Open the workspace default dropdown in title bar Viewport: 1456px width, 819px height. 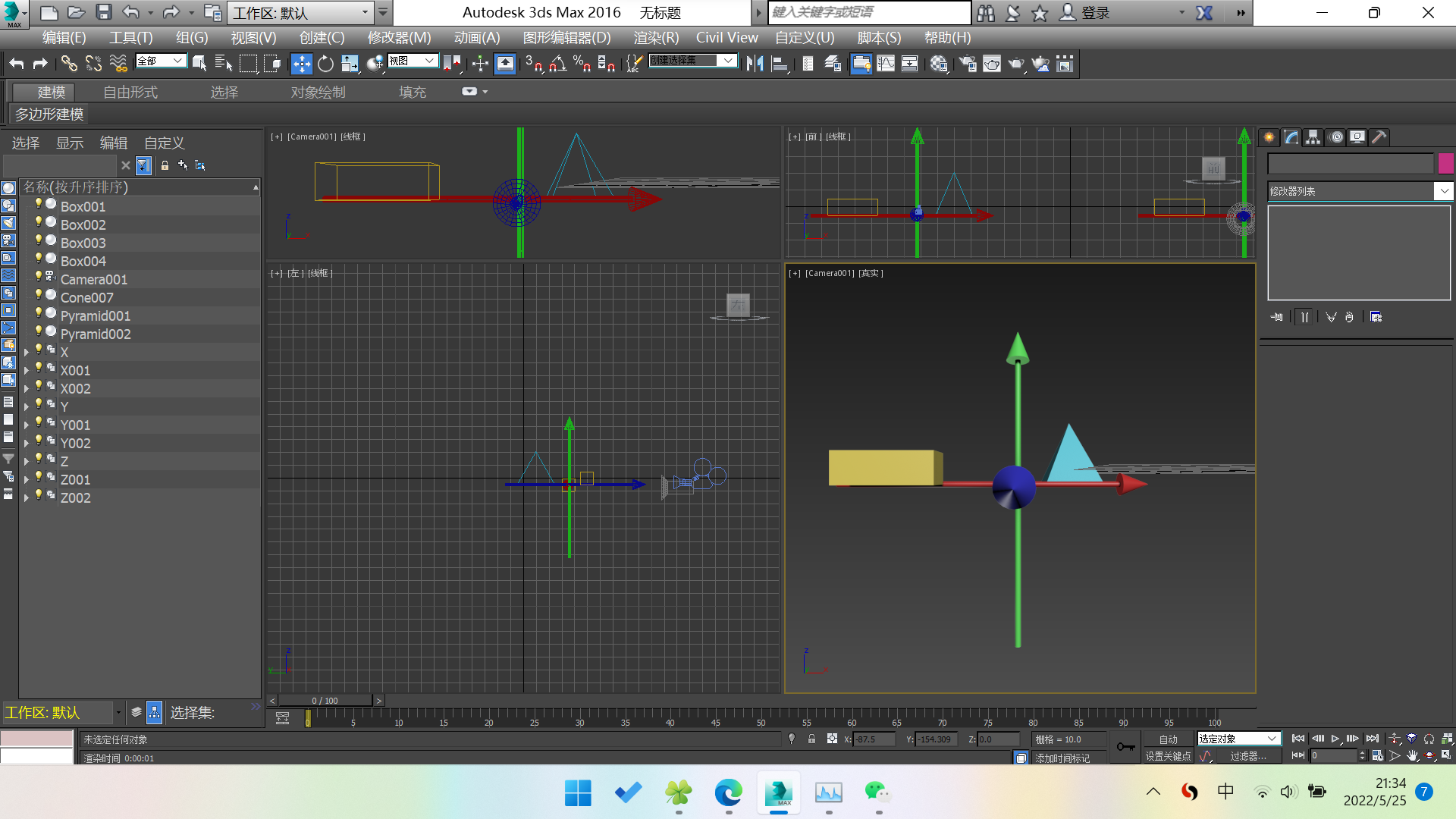tap(365, 12)
